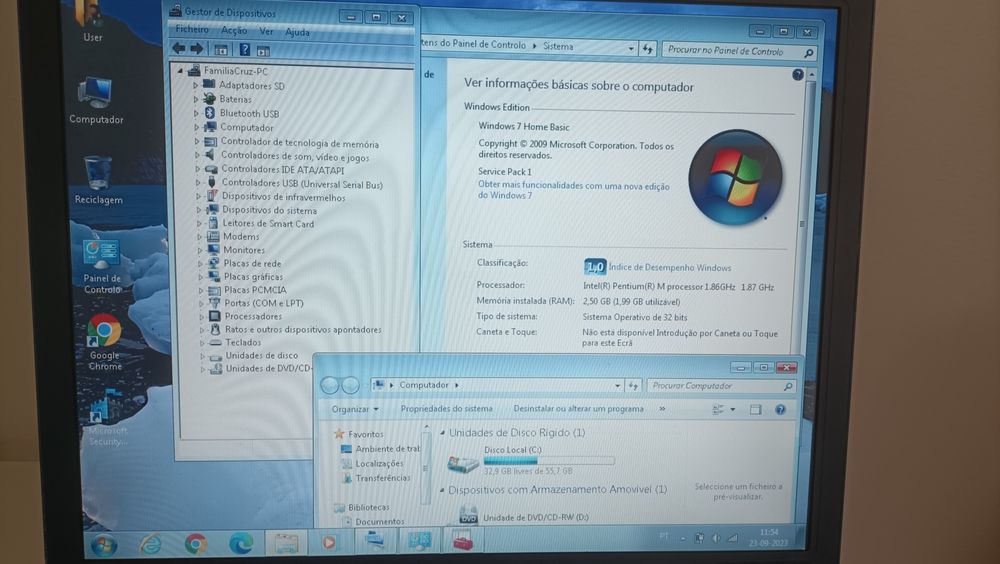Click Microsoft Edge taskbar icon
Viewport: 1000px width, 564px height.
click(241, 543)
